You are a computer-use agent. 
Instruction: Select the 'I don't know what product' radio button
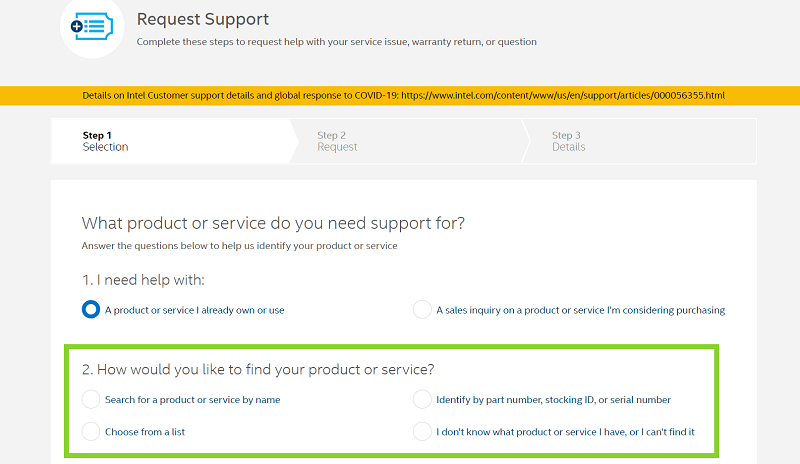click(x=422, y=432)
